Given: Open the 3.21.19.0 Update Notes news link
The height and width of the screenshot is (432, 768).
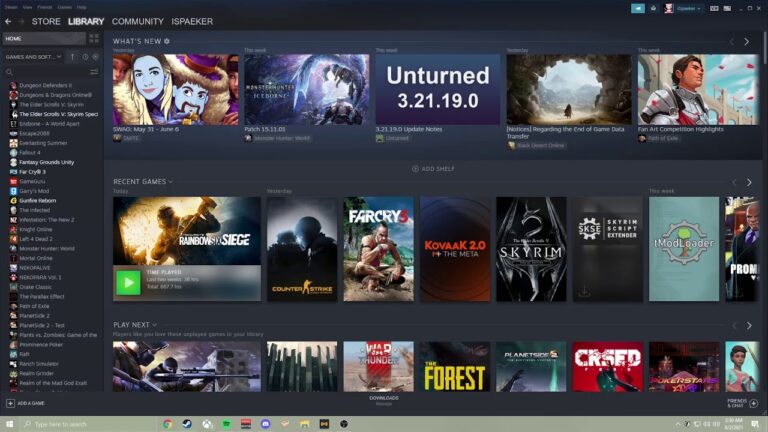Looking at the screenshot, I should [x=408, y=129].
